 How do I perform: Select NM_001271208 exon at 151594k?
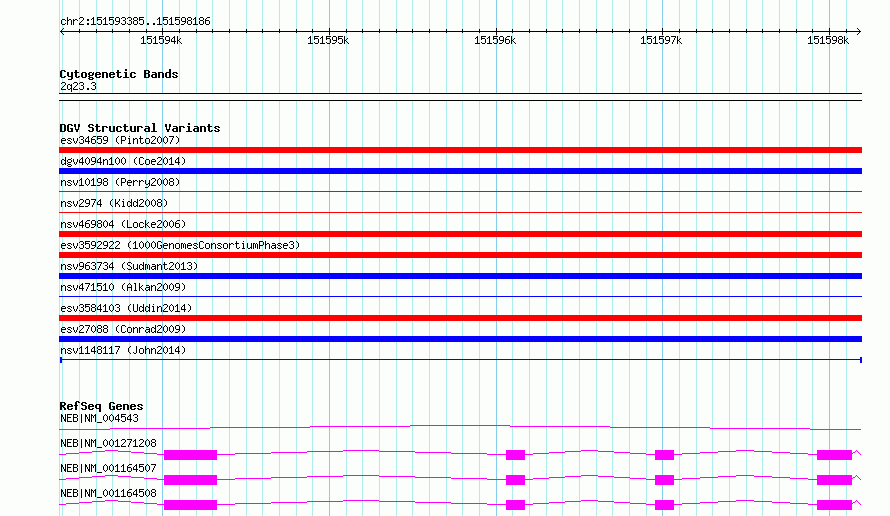point(190,455)
